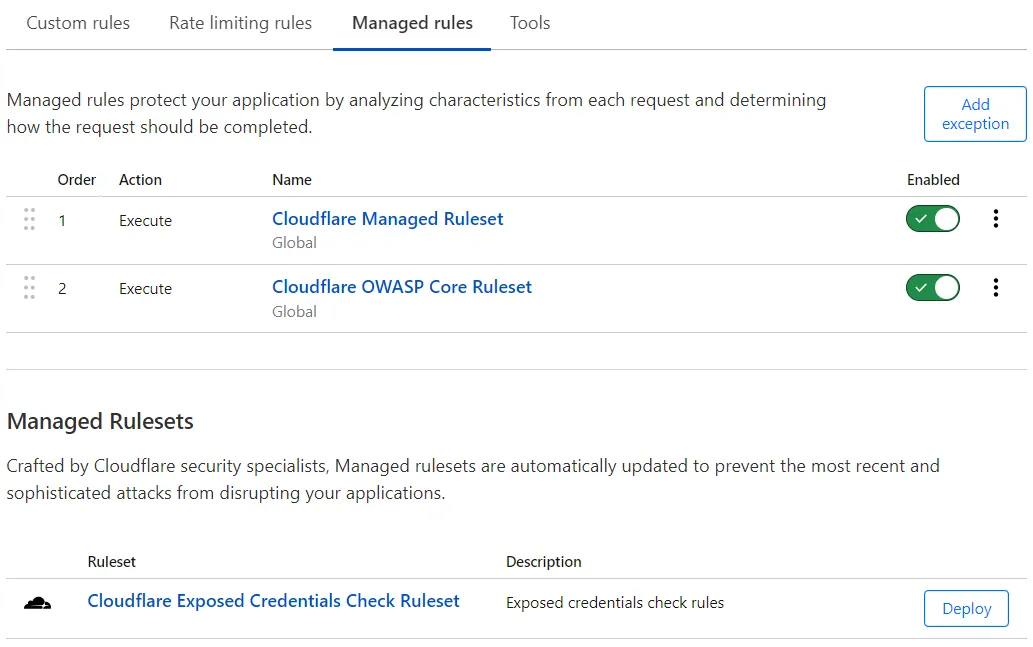Click the Add exception button
Screen dimensions: 1033x647
[974, 113]
